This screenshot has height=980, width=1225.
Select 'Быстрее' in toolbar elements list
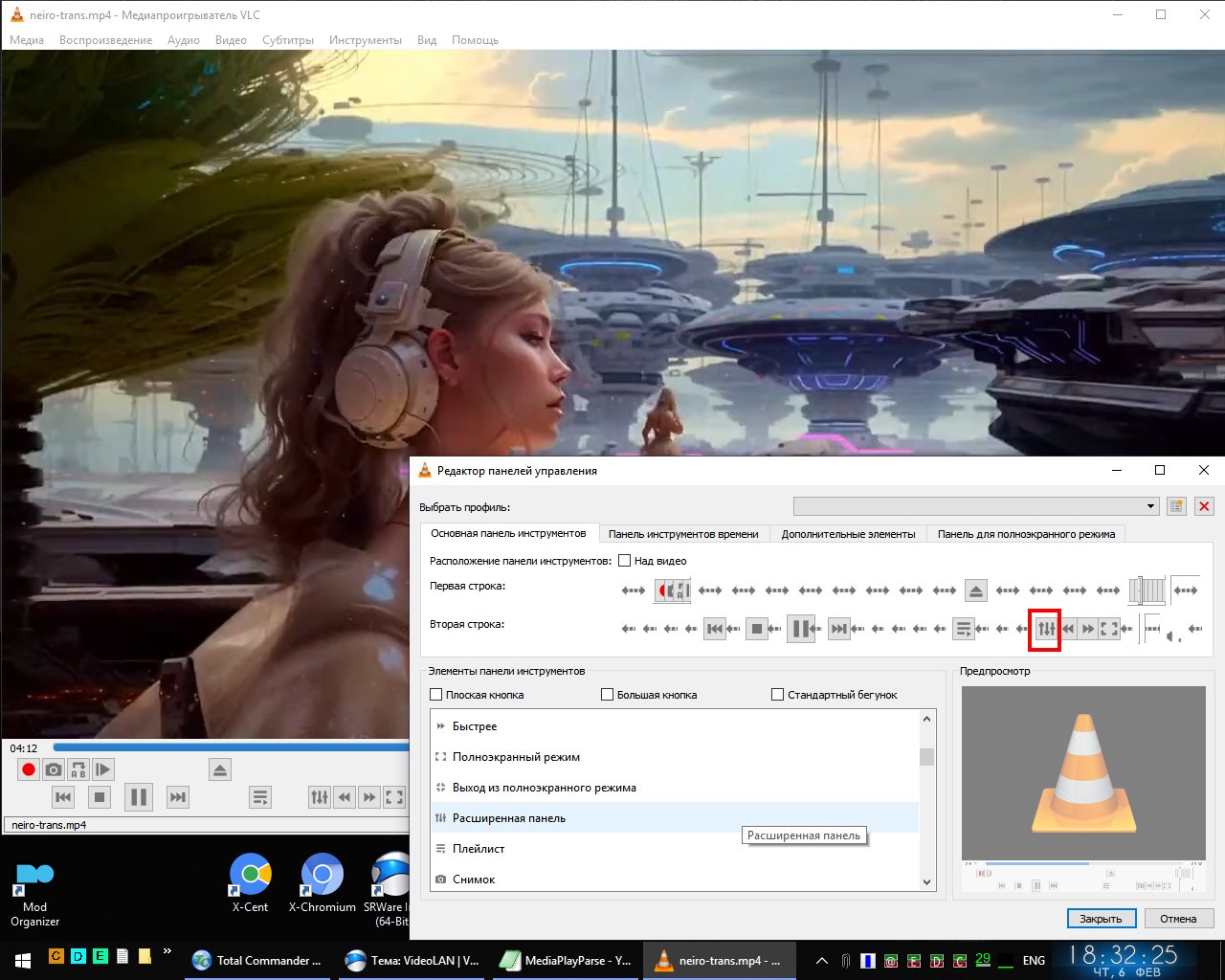click(675, 726)
